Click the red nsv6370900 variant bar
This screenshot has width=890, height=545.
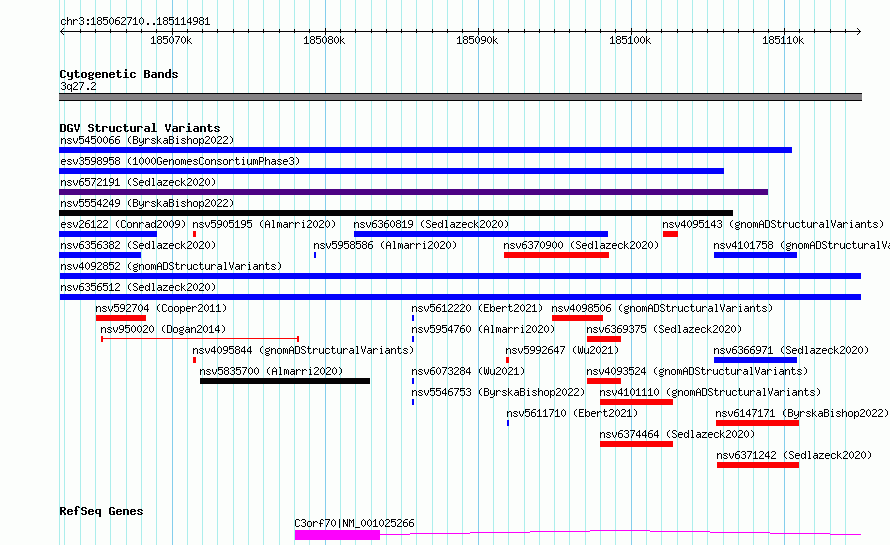pyautogui.click(x=556, y=255)
